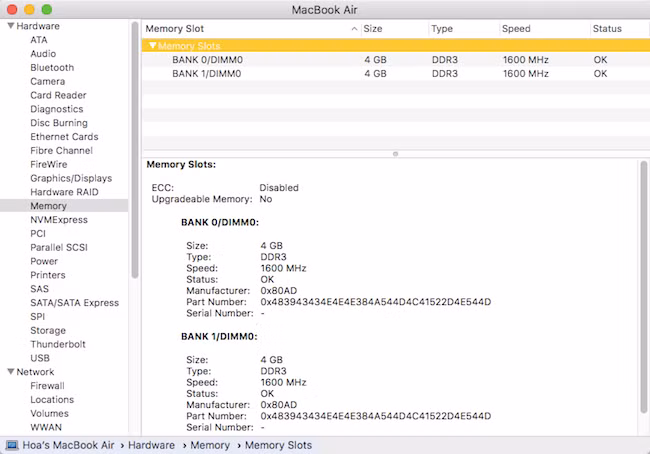Open the NVMExpress sidebar item

pos(59,220)
